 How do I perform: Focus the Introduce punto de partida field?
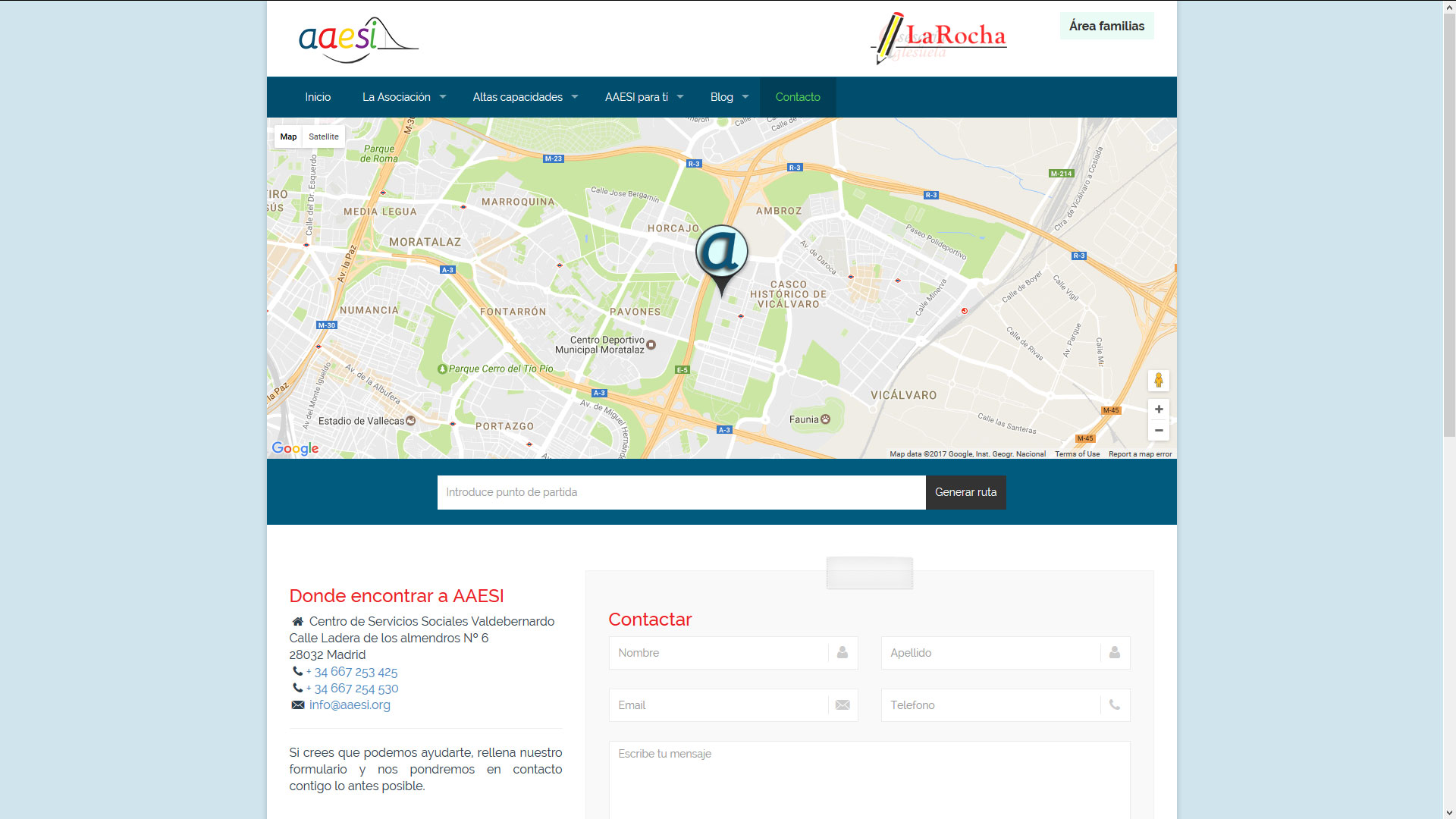681,492
